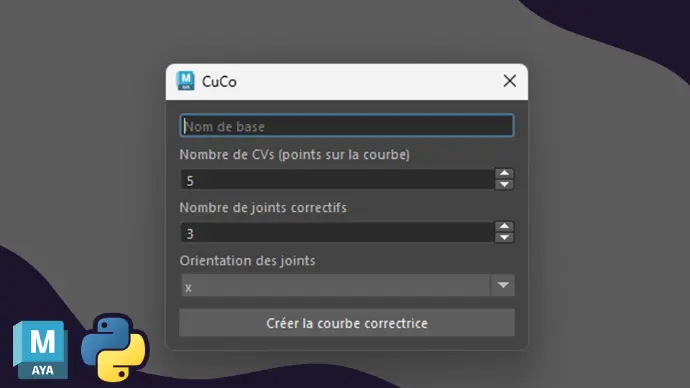Screen dimensions: 690x388
Task: Click the Maya icon in CuCo title bar
Action: point(185,81)
